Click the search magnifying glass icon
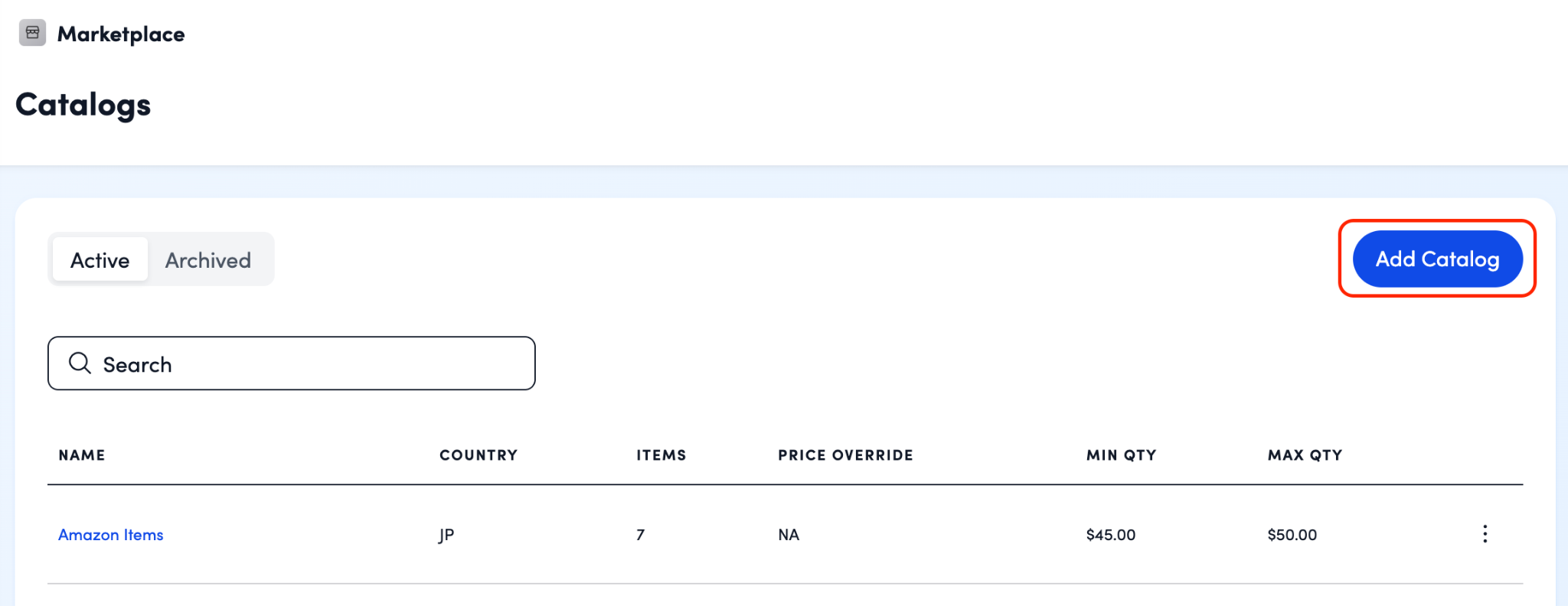Screen dimensions: 1568x606 click(80, 363)
